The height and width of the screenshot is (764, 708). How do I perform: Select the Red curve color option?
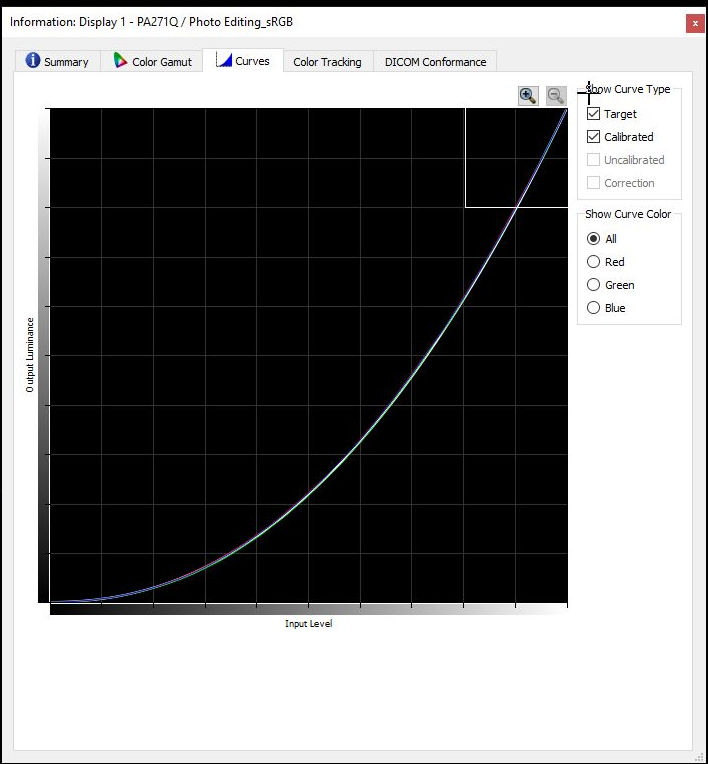(593, 262)
